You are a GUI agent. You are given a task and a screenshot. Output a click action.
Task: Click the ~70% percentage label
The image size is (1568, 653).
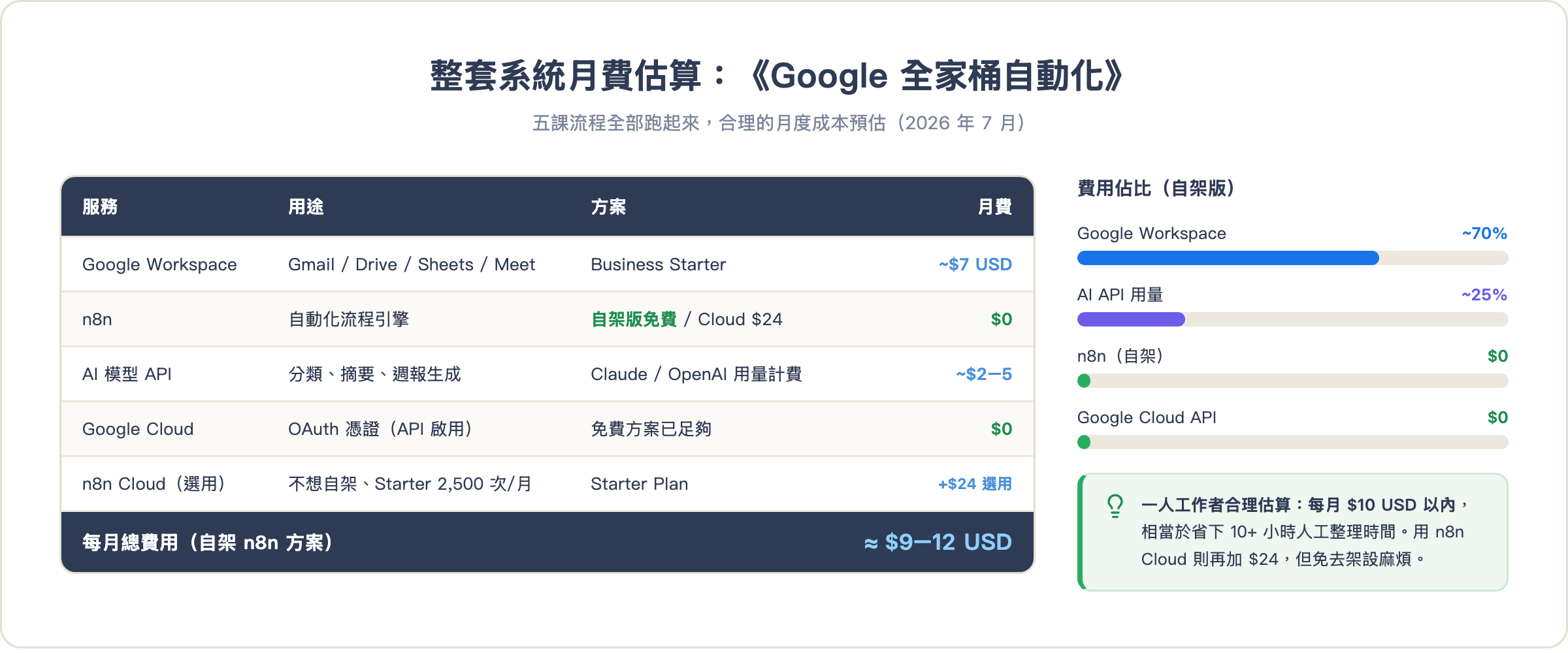1484,233
